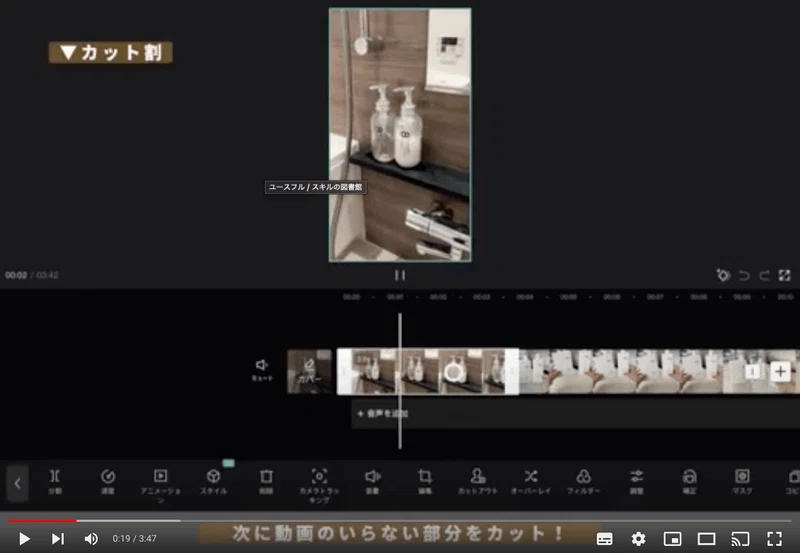Open the Animation (アニメーション) tool

(x=160, y=486)
